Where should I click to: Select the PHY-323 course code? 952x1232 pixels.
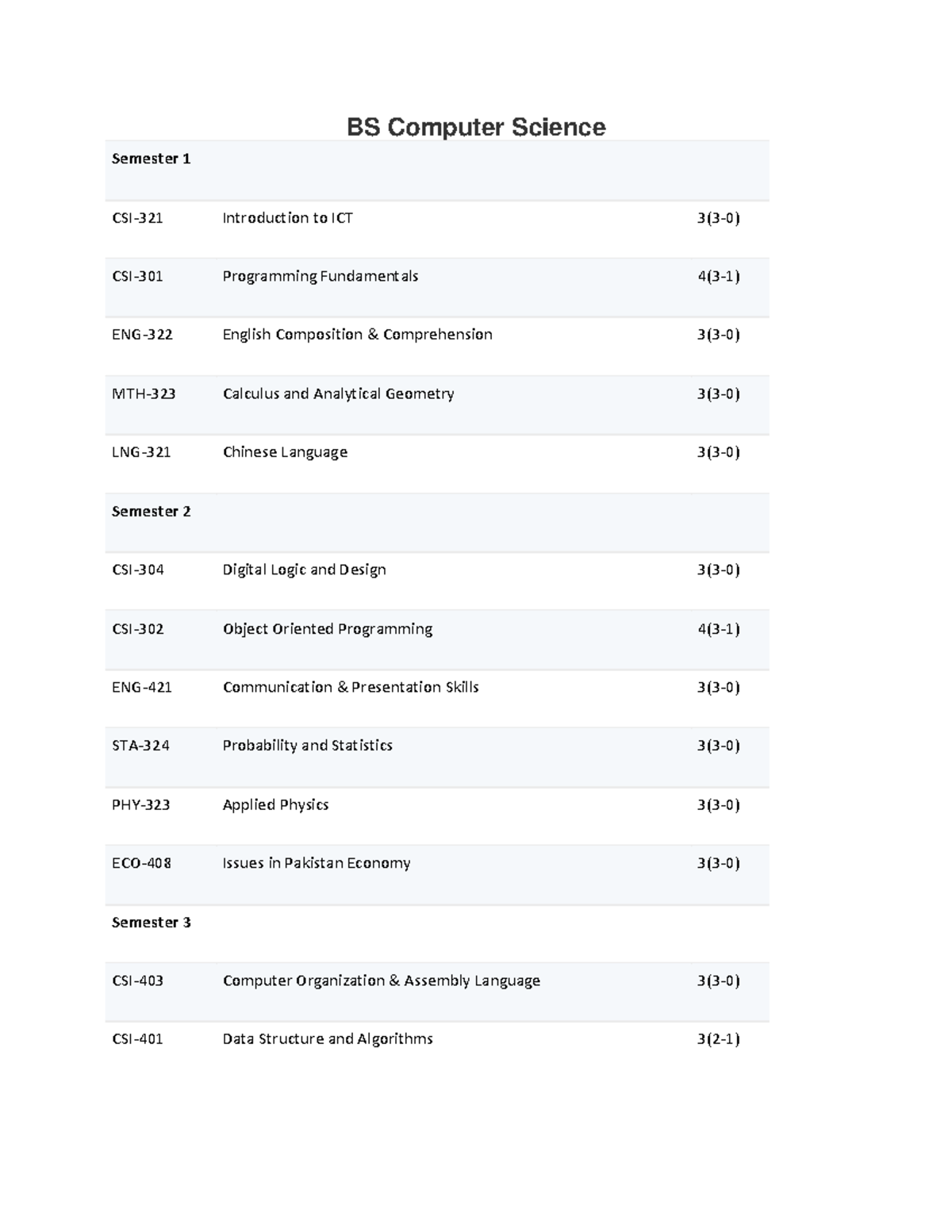140,804
